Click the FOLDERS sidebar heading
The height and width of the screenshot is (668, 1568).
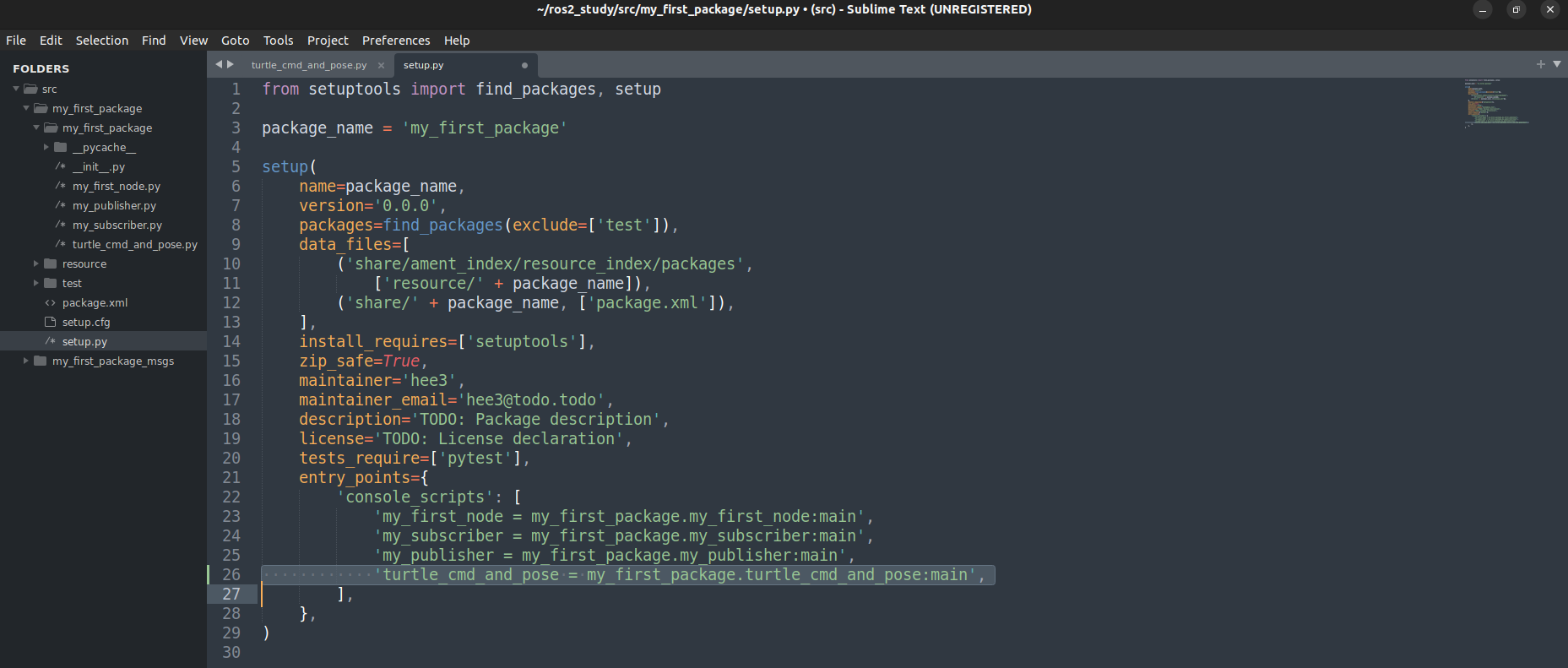pyautogui.click(x=41, y=68)
